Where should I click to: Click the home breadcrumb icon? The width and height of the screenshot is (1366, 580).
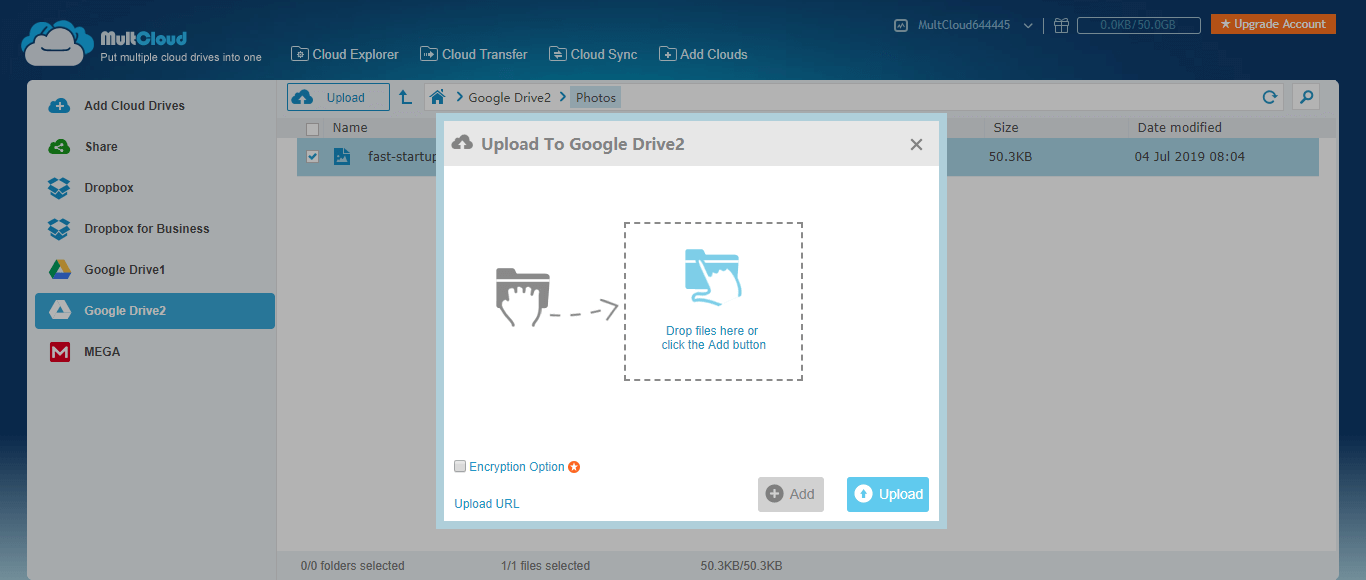(437, 97)
